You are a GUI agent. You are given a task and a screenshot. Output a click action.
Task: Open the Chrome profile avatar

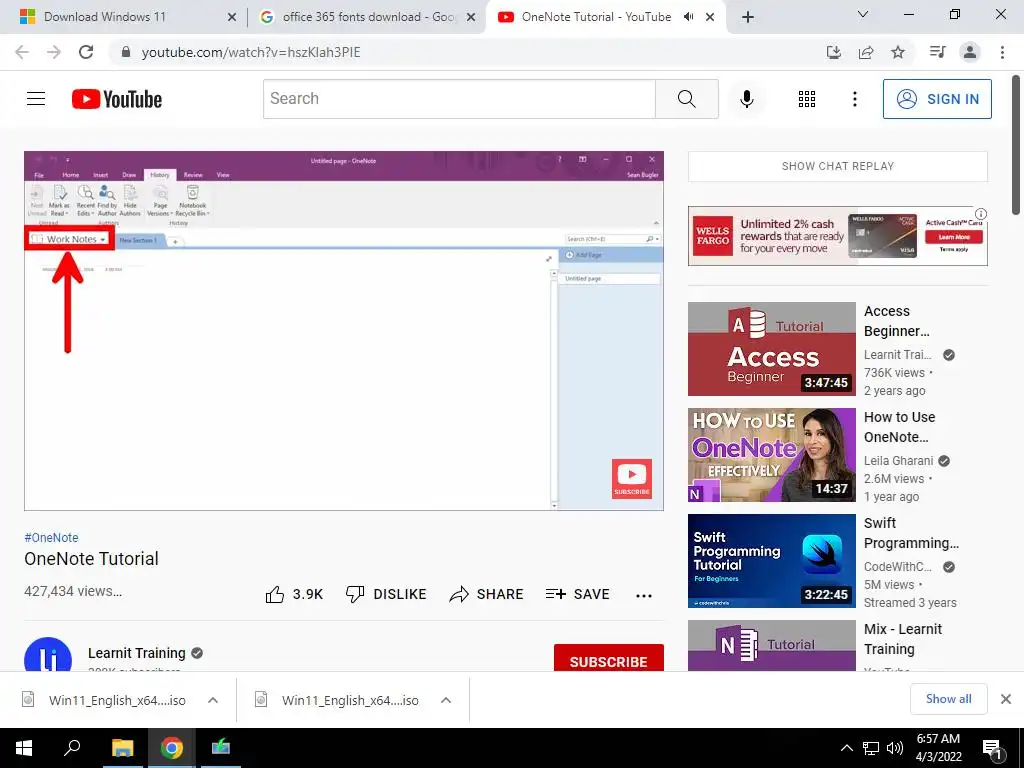point(970,52)
